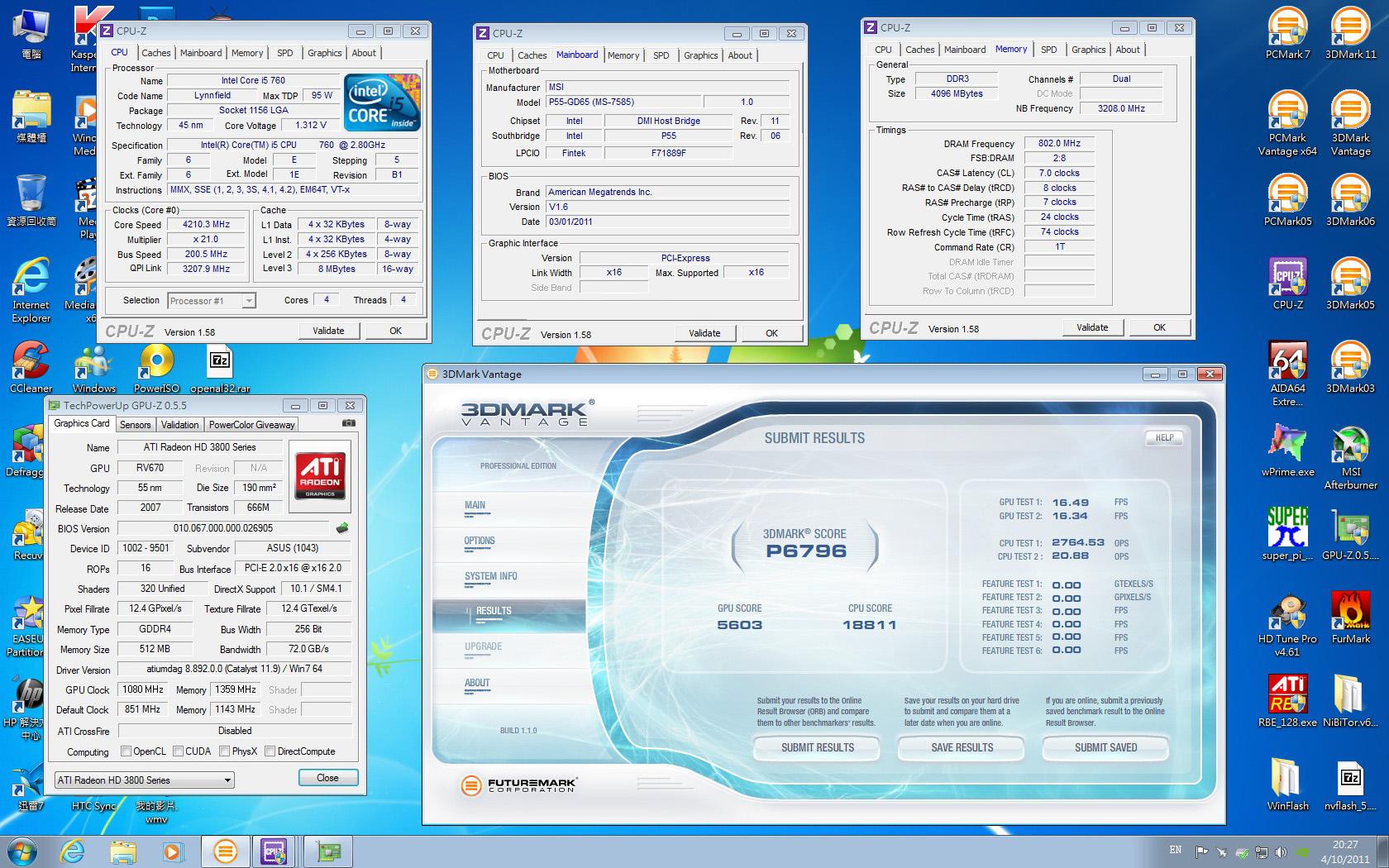Open PowerColor Giveaway tab in GPU-Z
Image resolution: width=1389 pixels, height=868 pixels.
tap(251, 425)
